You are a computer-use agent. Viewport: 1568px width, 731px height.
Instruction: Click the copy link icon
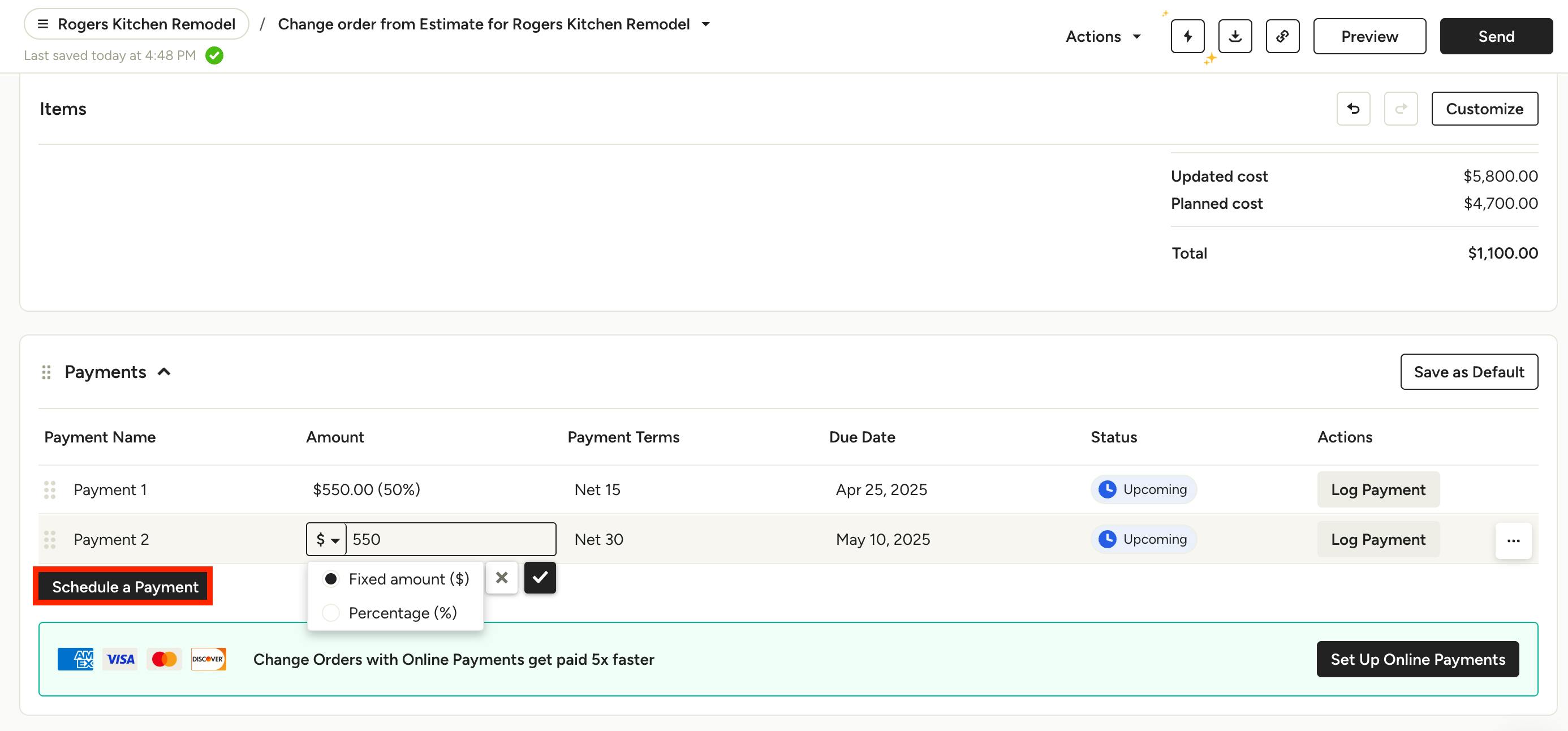pos(1282,37)
